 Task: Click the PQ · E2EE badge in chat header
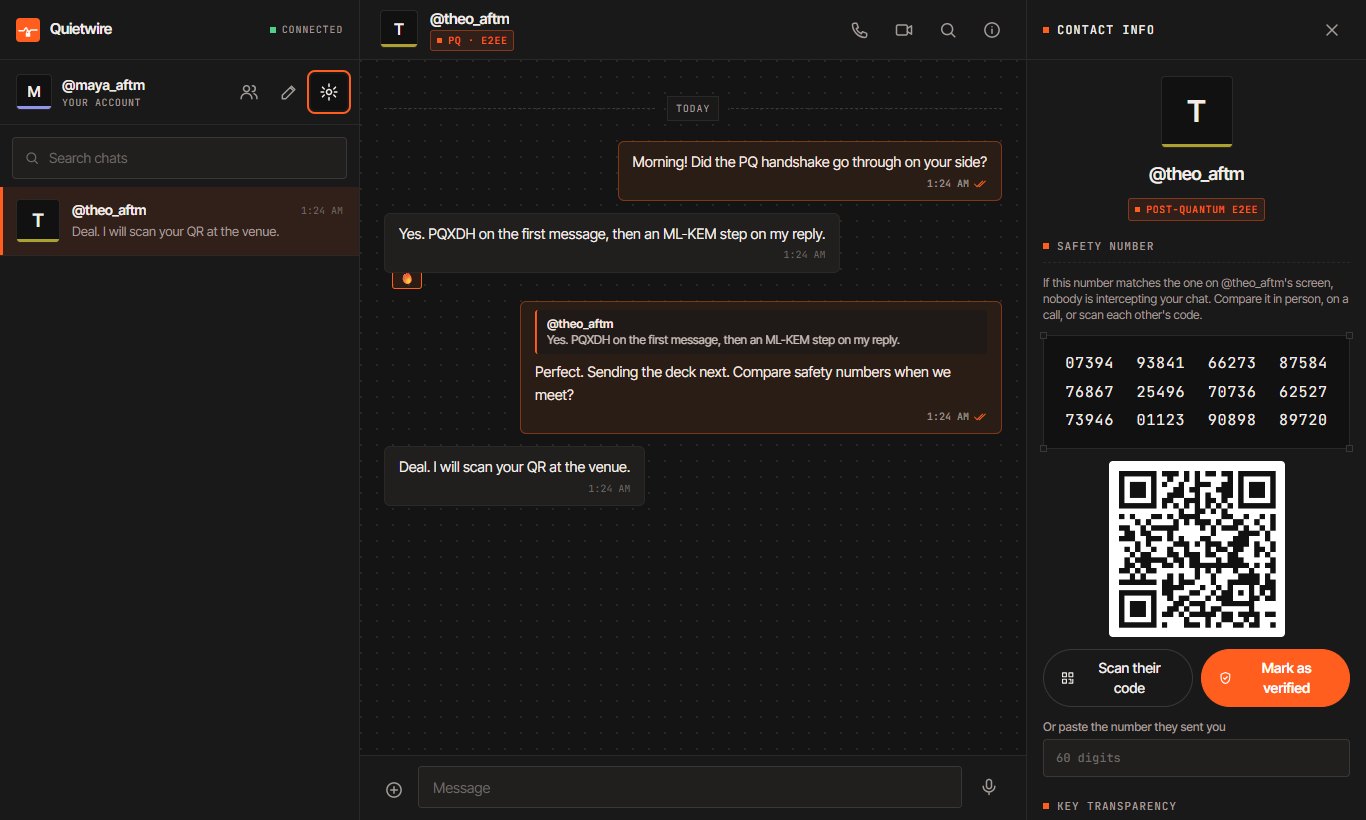click(x=472, y=40)
